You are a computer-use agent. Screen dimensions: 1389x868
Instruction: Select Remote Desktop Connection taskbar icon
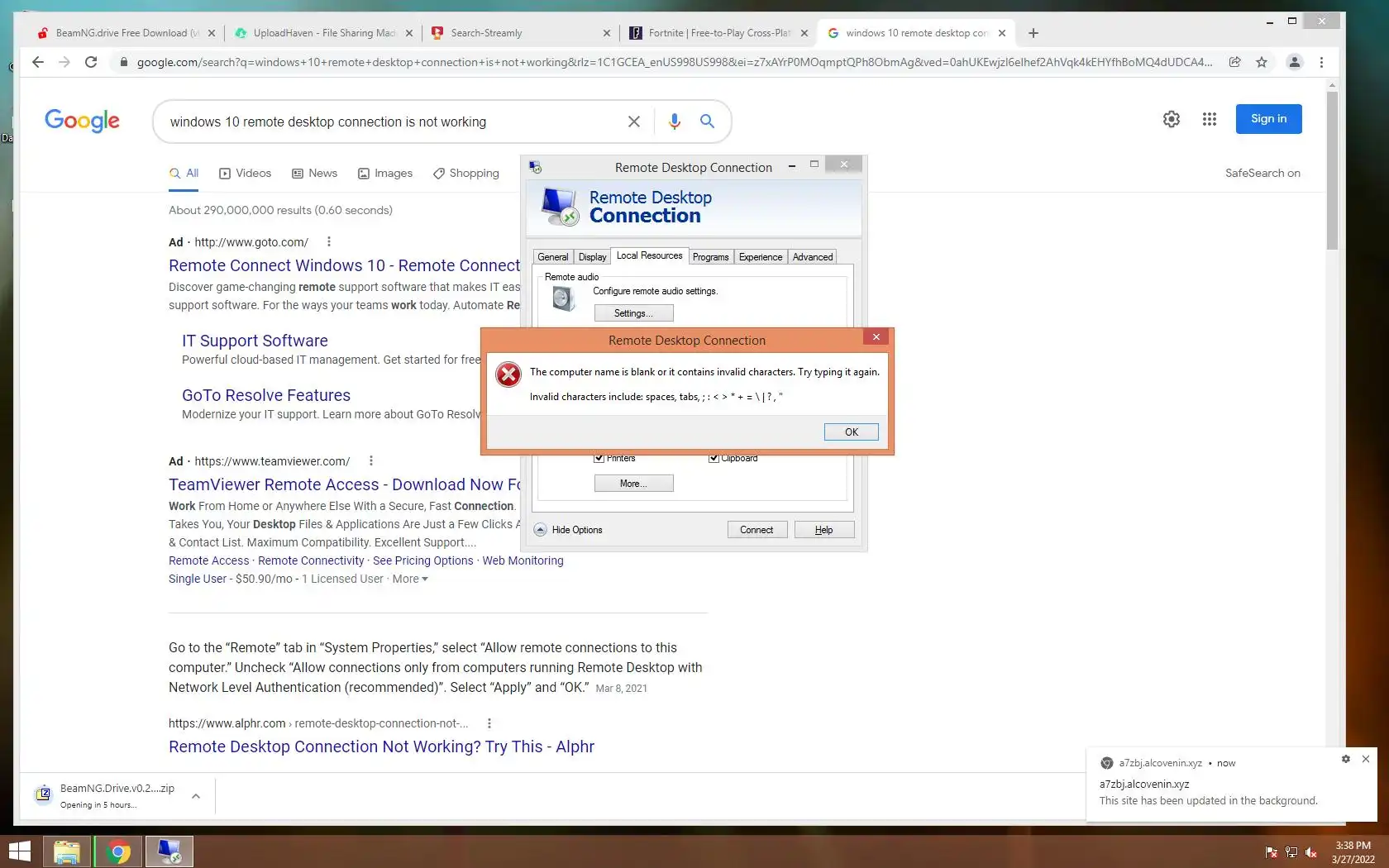tap(169, 851)
